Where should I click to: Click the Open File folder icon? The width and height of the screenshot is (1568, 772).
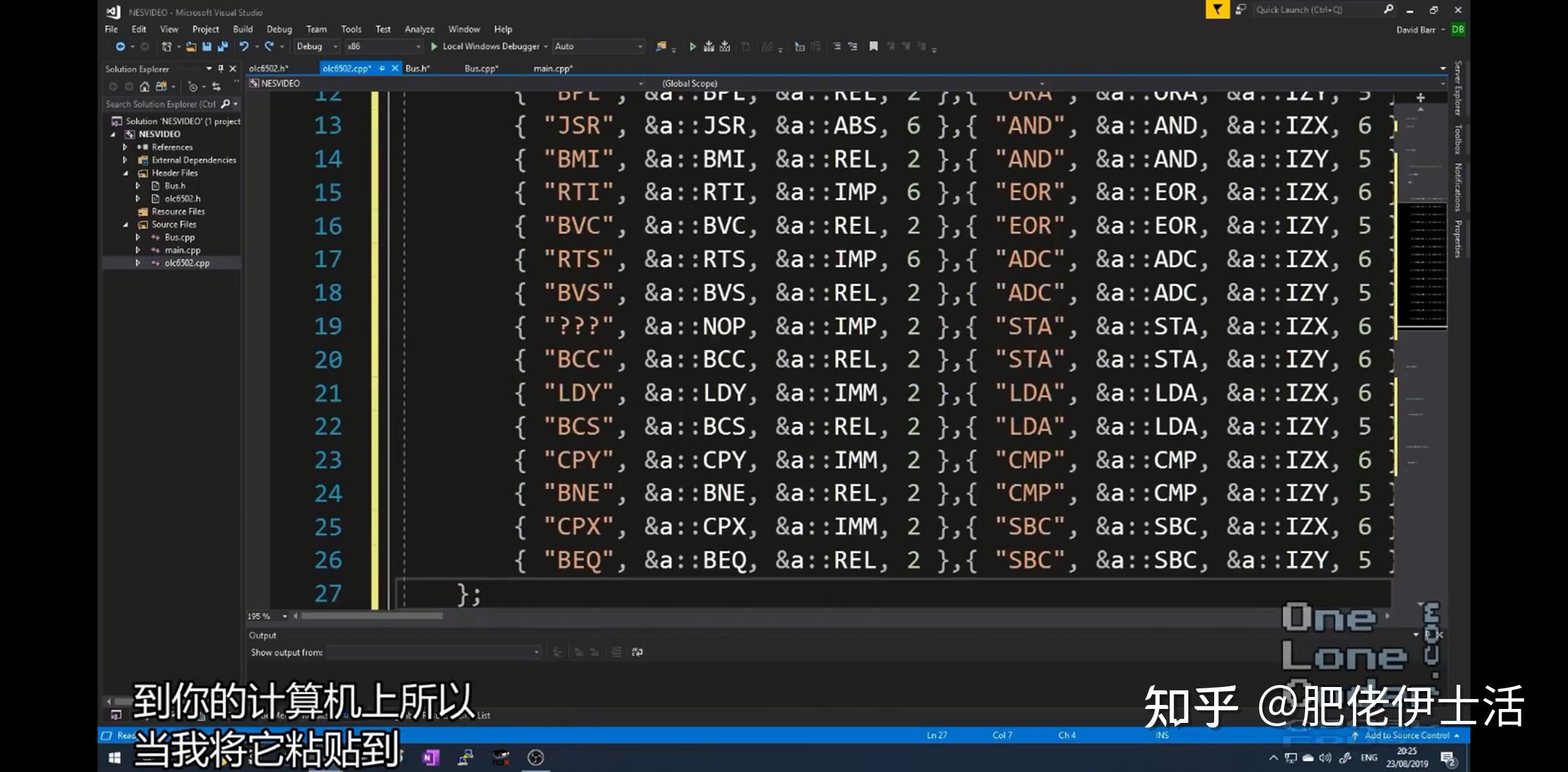(191, 46)
